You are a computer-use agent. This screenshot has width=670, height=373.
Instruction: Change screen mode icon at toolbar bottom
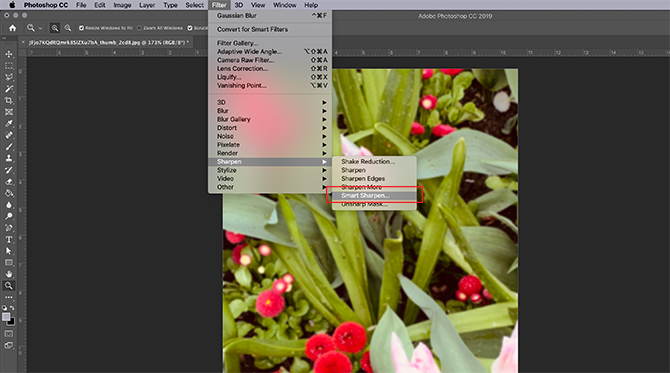[x=9, y=345]
